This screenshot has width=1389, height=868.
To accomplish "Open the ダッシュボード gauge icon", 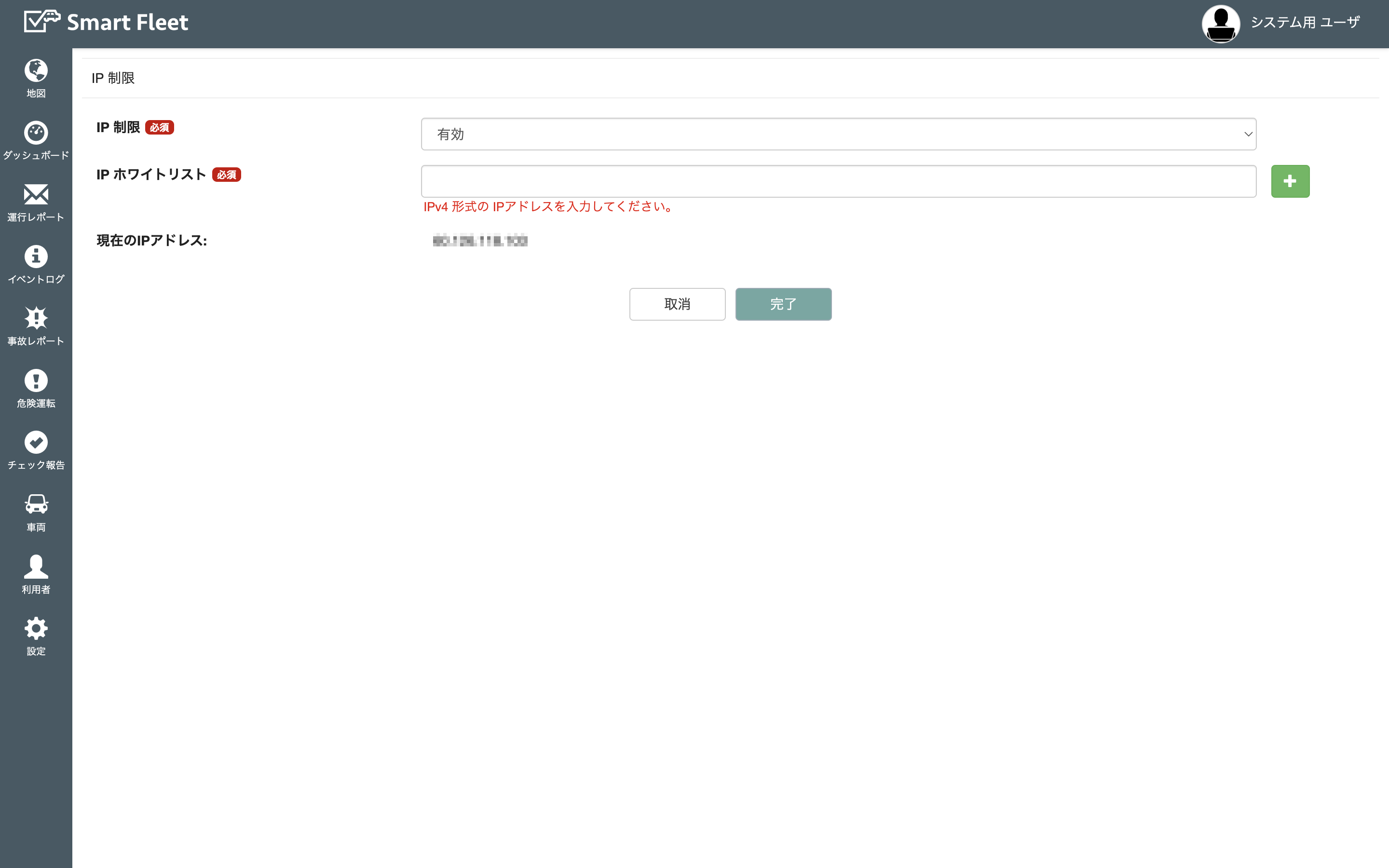I will tap(36, 133).
